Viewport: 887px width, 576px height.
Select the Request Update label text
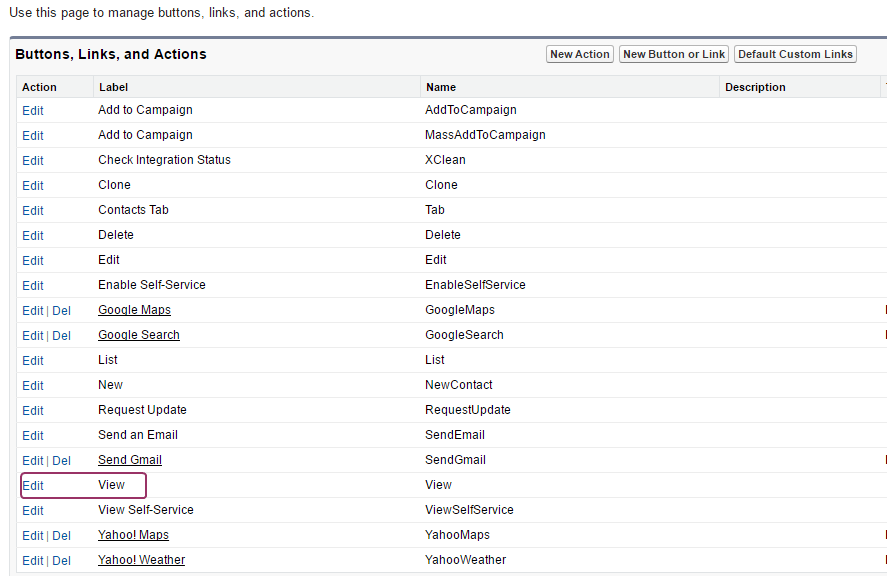[x=142, y=410]
